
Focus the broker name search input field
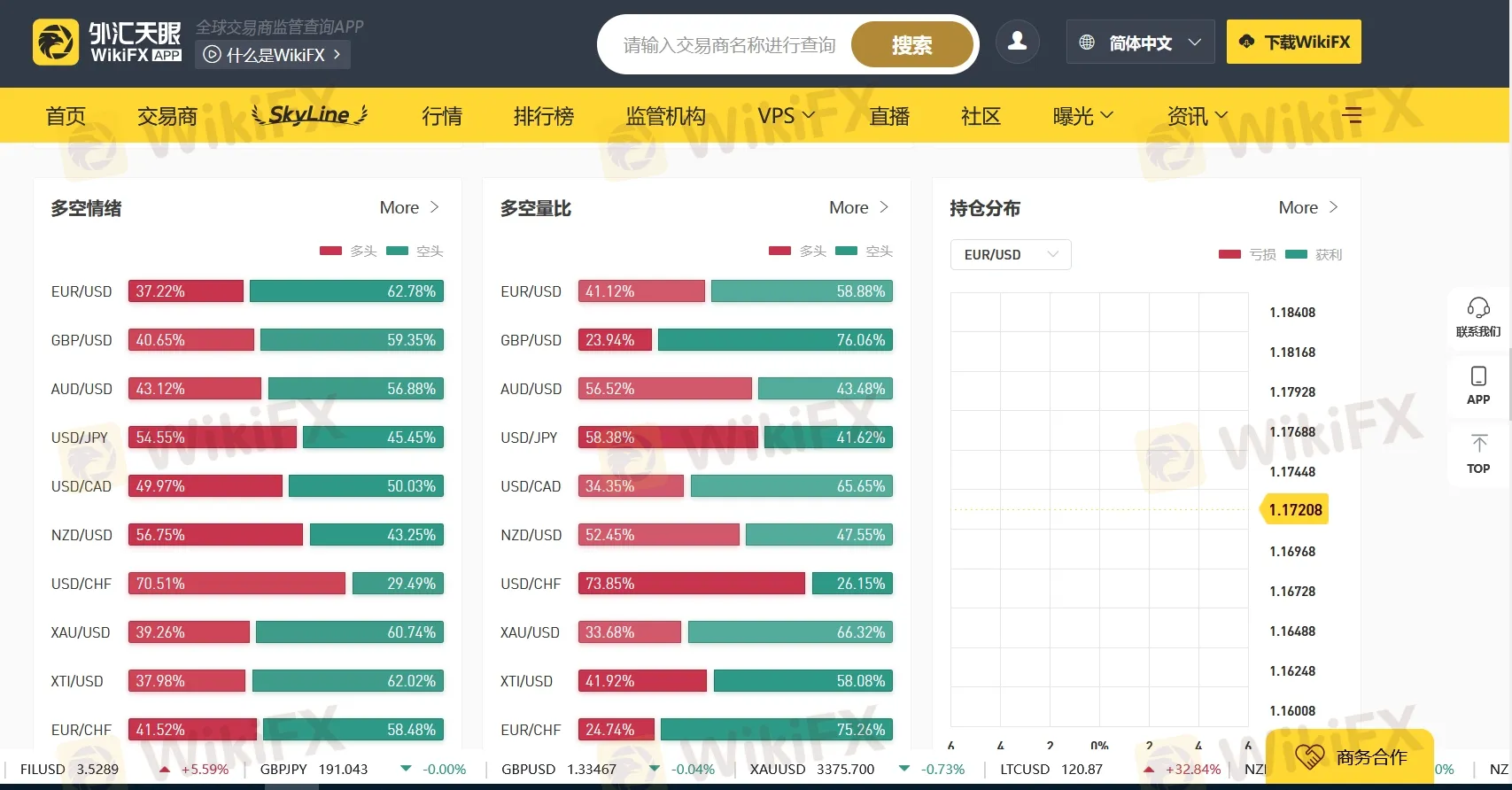pyautogui.click(x=728, y=45)
